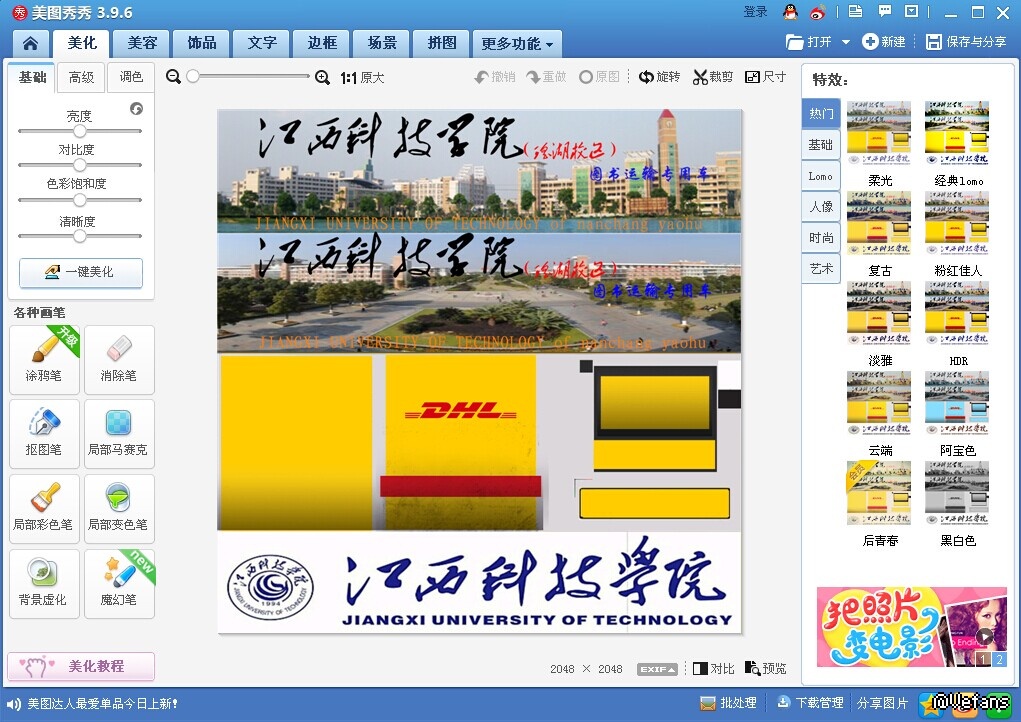
Task: Zoom out with the minus magnifier
Action: [x=173, y=77]
